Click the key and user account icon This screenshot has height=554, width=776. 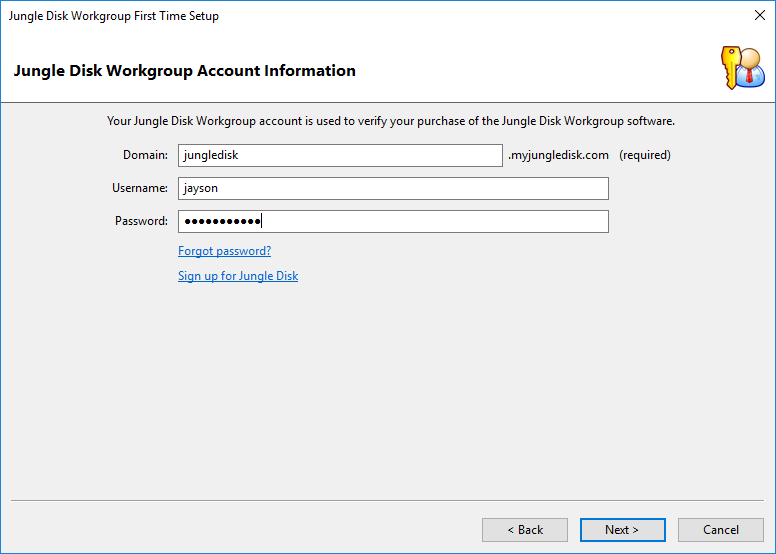pos(742,68)
